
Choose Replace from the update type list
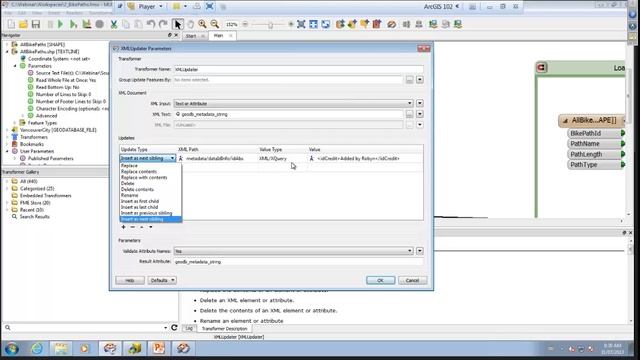point(151,166)
